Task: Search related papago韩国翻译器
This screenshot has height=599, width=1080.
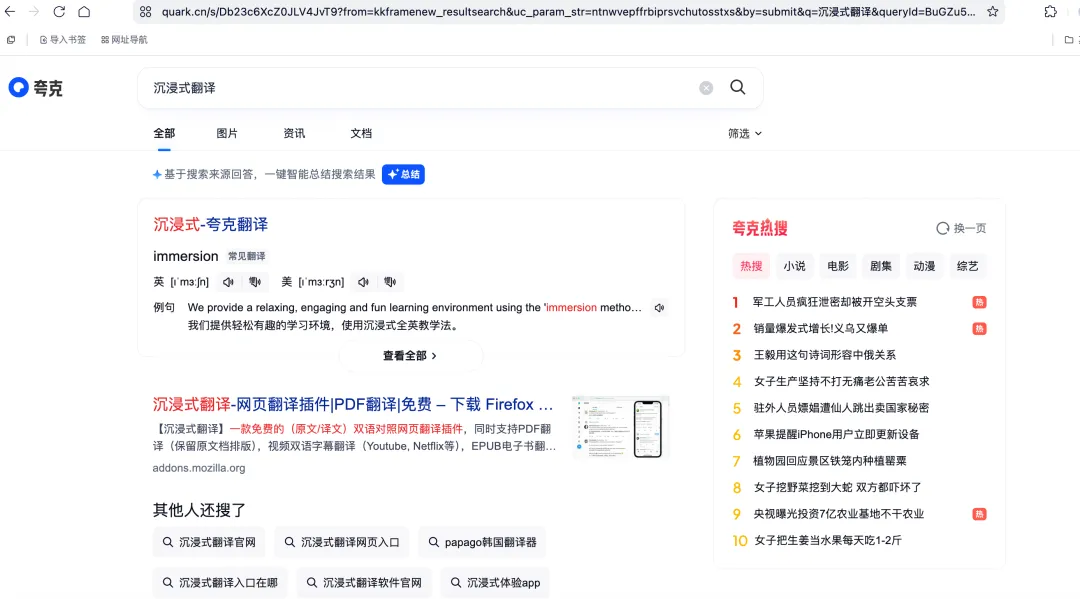Action: (x=482, y=543)
